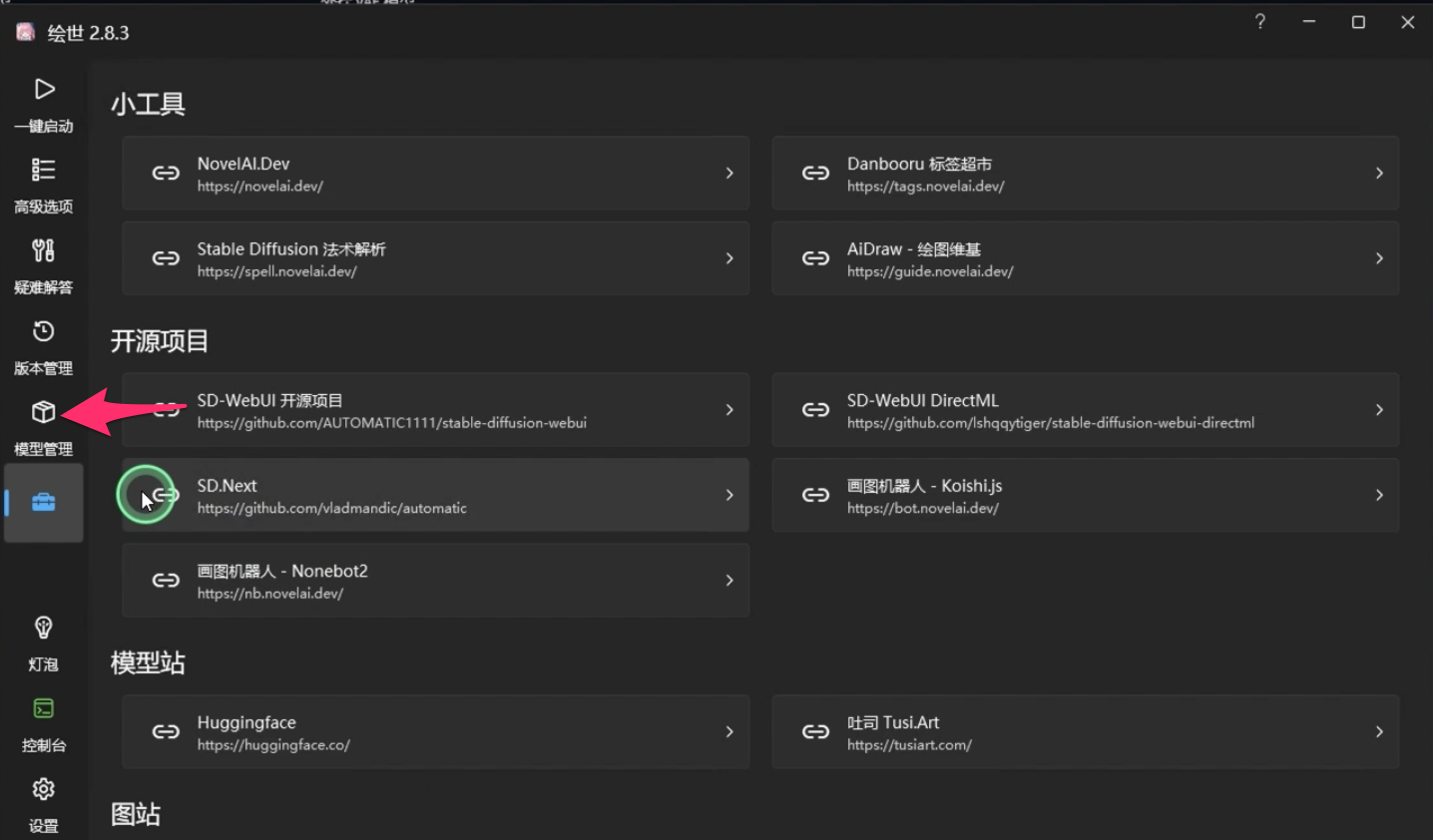Open the 控制台 console page
1433x840 pixels.
(x=44, y=724)
